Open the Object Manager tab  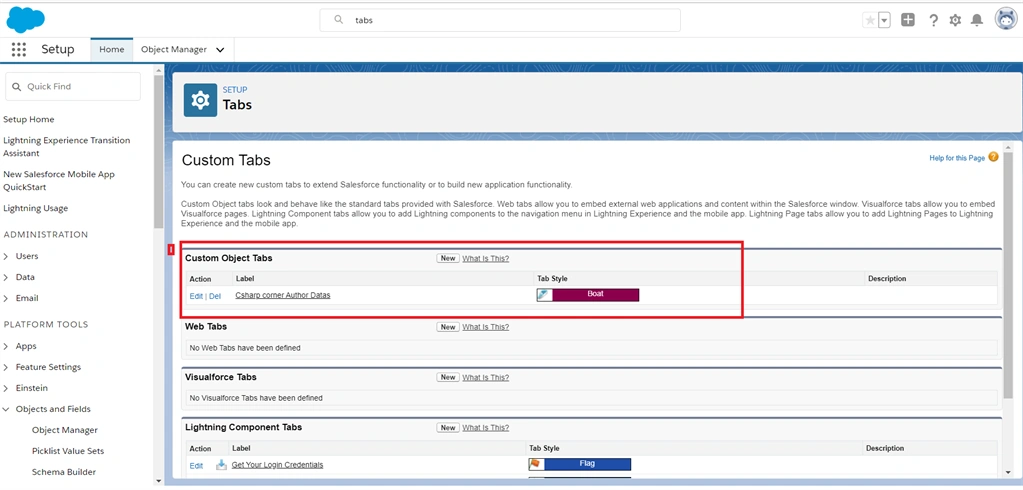(174, 50)
